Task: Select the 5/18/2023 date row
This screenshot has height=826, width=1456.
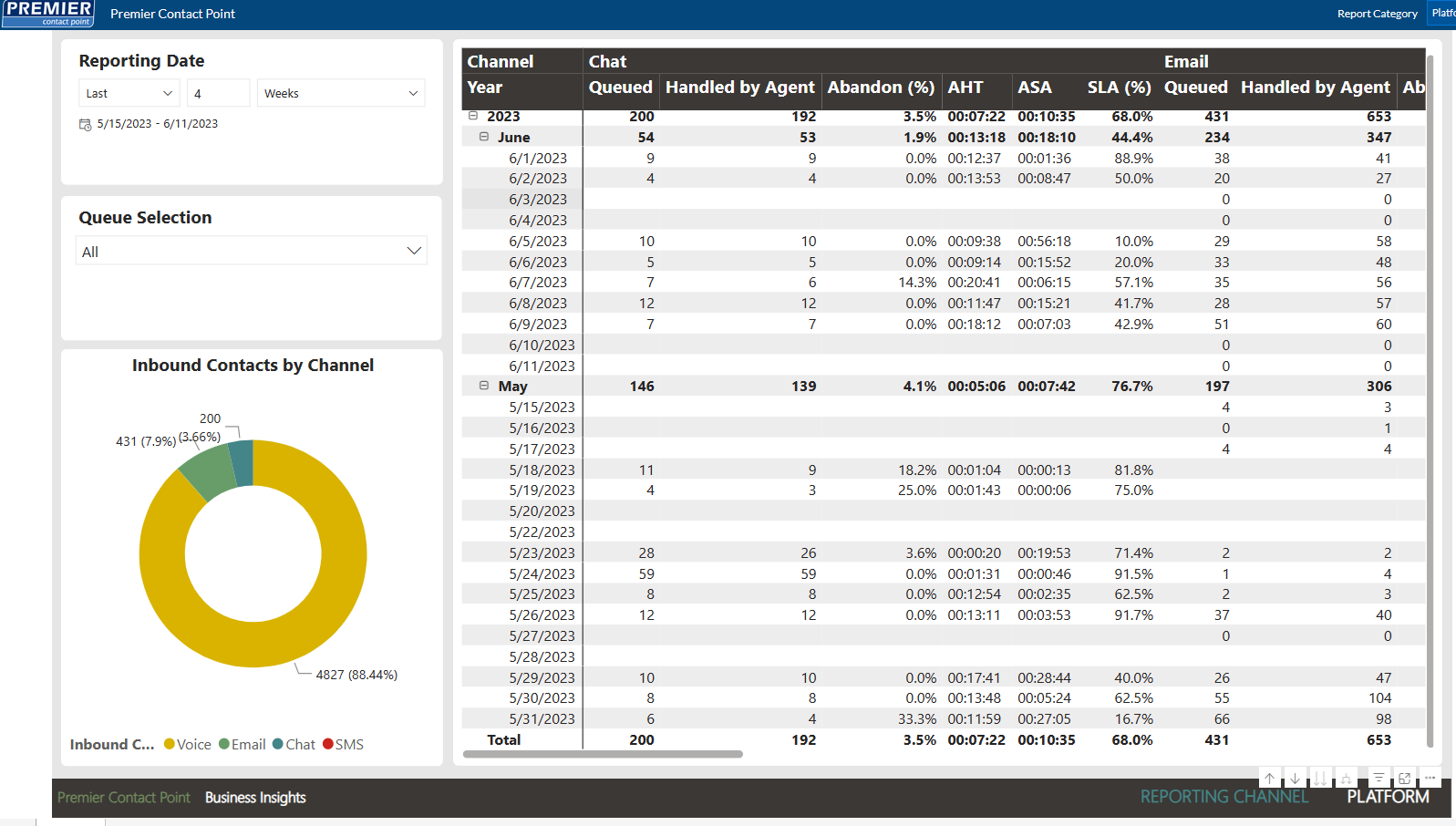Action: 542,470
